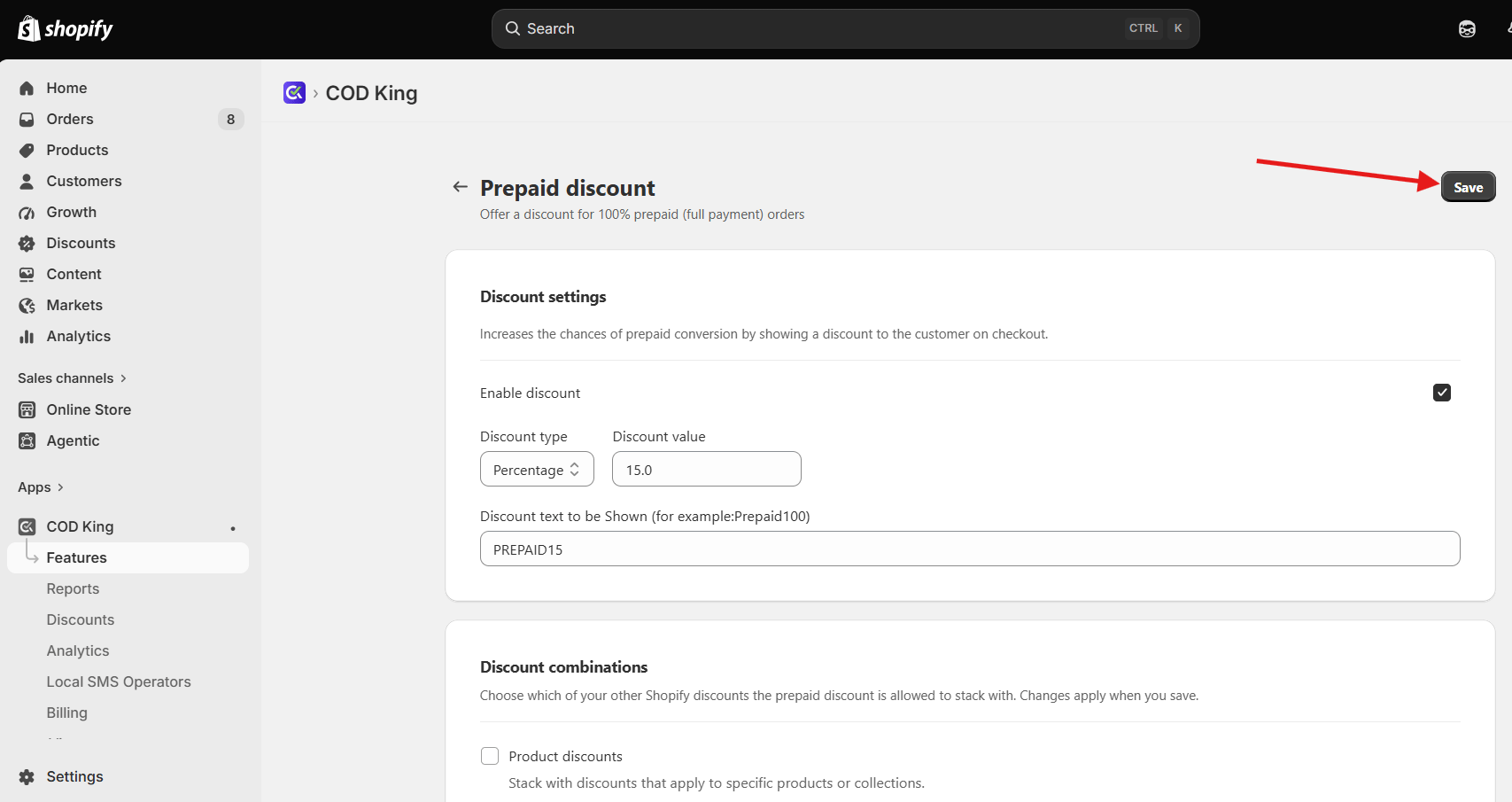Image resolution: width=1512 pixels, height=802 pixels.
Task: Click the Discount value field
Action: point(707,469)
